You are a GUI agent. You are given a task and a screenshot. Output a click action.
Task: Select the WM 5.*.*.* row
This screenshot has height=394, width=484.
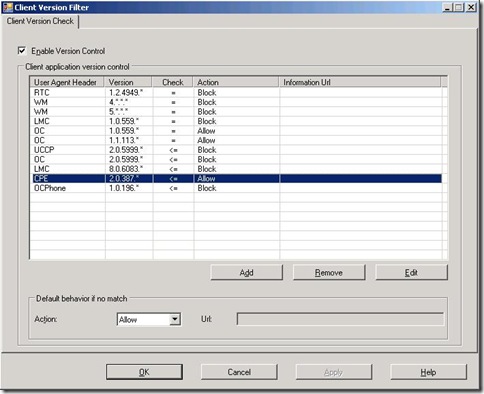236,112
